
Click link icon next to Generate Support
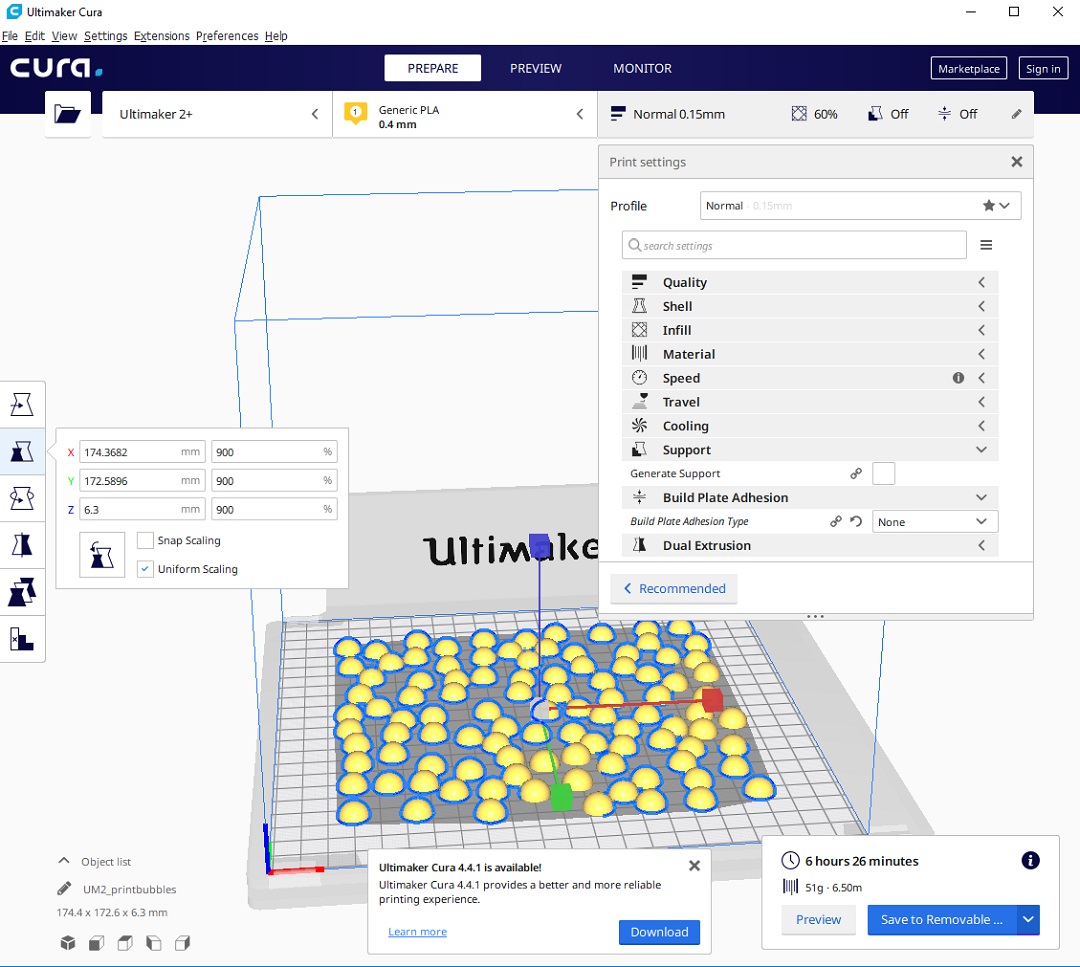(x=855, y=473)
